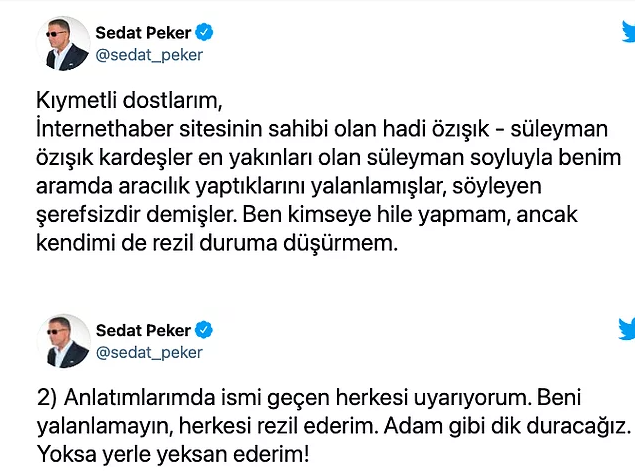Click the Twitter bird icon on first tweet
635x473 pixels.
pos(629,32)
